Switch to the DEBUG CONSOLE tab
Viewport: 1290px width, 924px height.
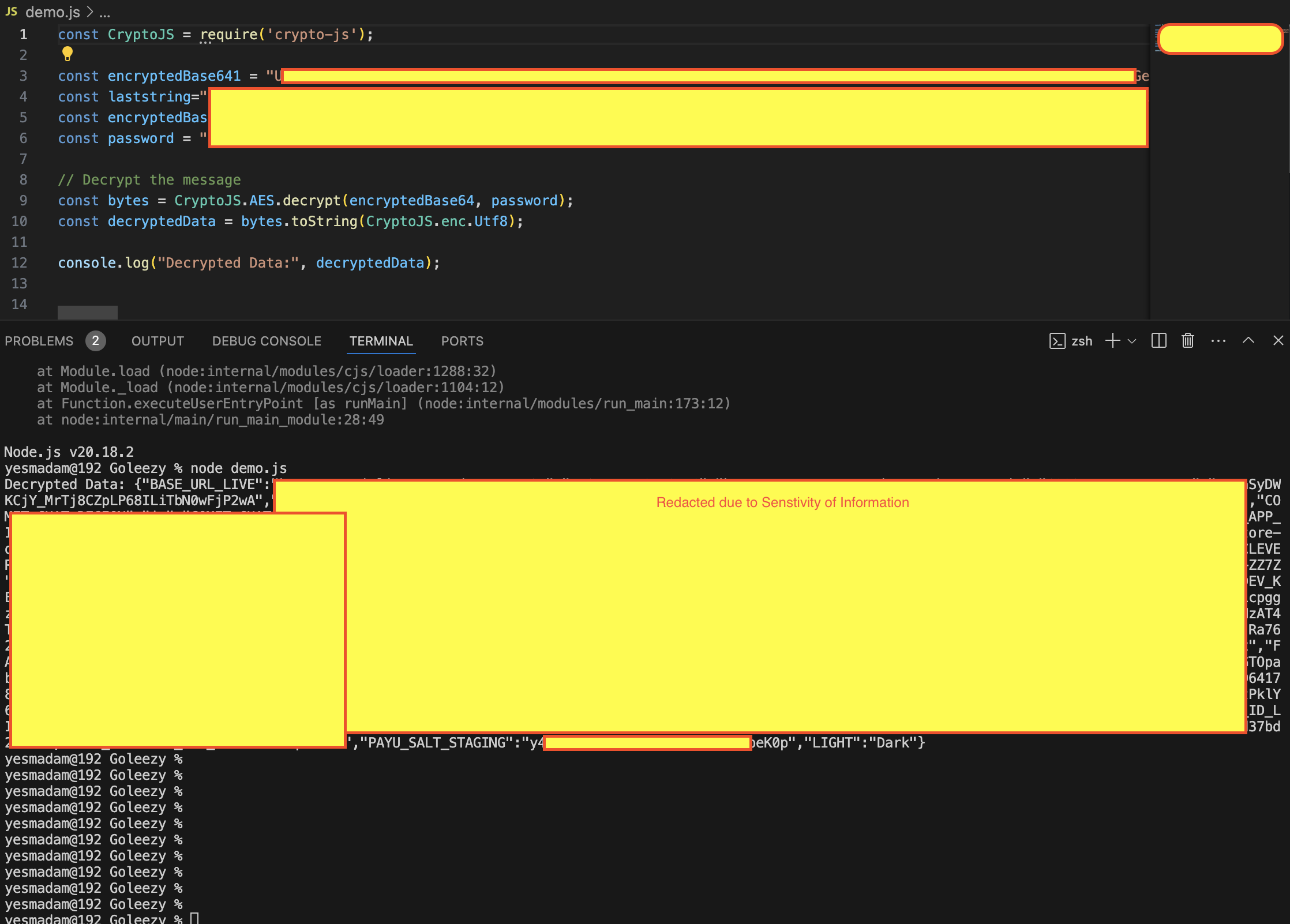tap(267, 341)
